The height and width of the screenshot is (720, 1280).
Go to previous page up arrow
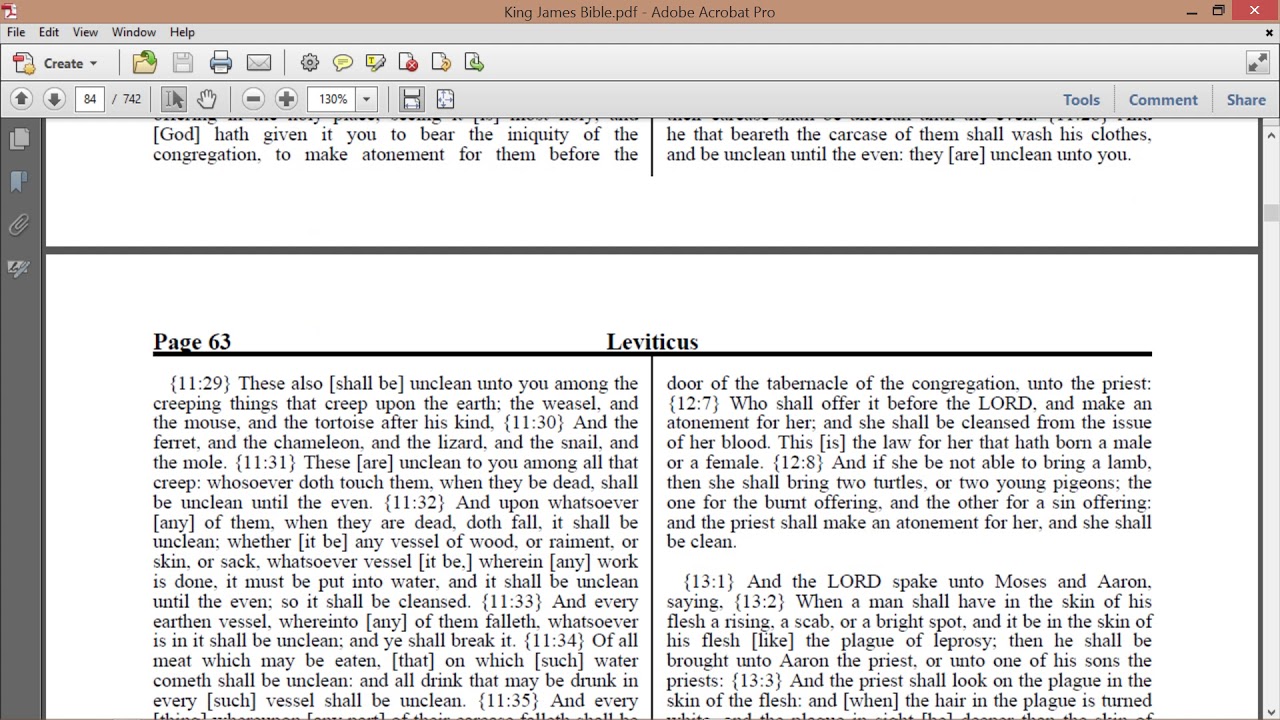[21, 99]
